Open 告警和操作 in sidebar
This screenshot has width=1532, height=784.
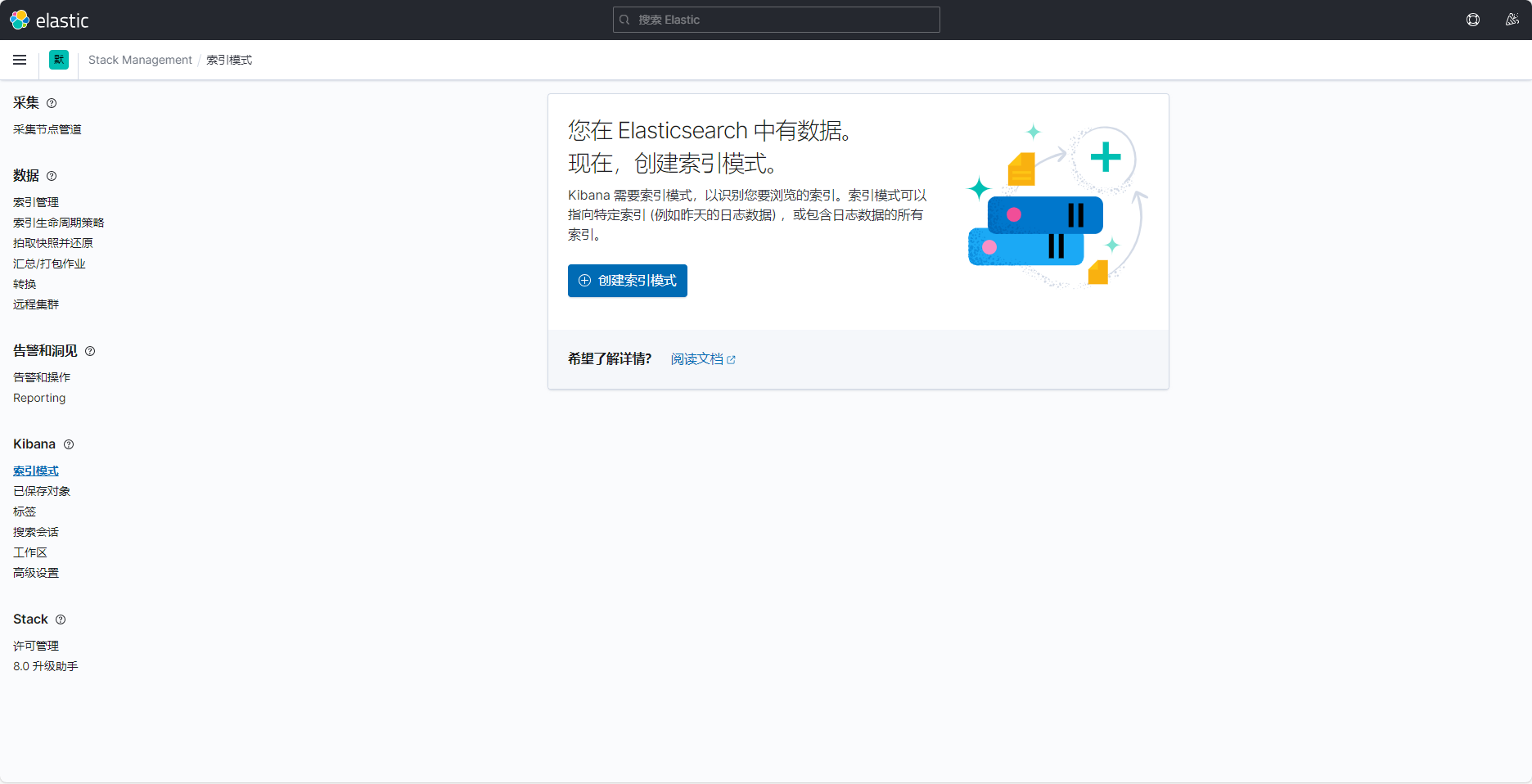pyautogui.click(x=42, y=377)
